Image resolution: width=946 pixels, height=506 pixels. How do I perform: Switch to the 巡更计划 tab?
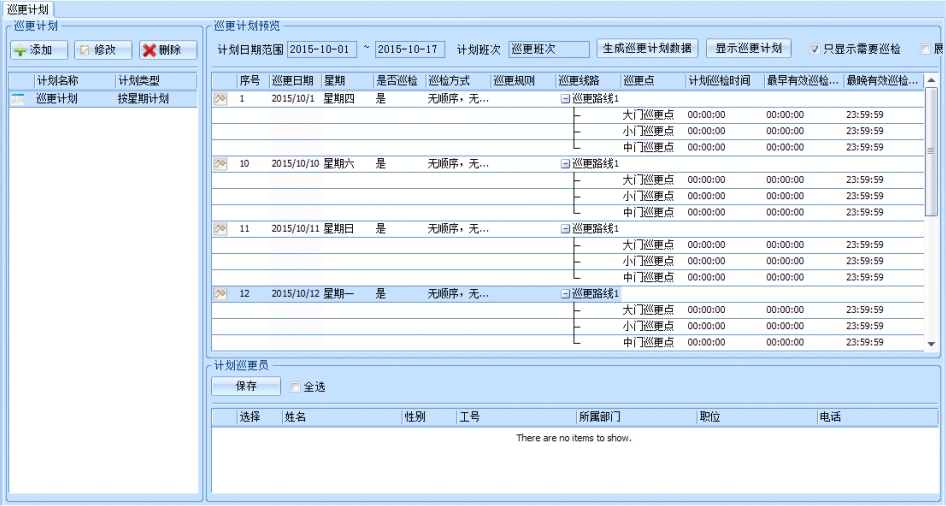[x=27, y=8]
